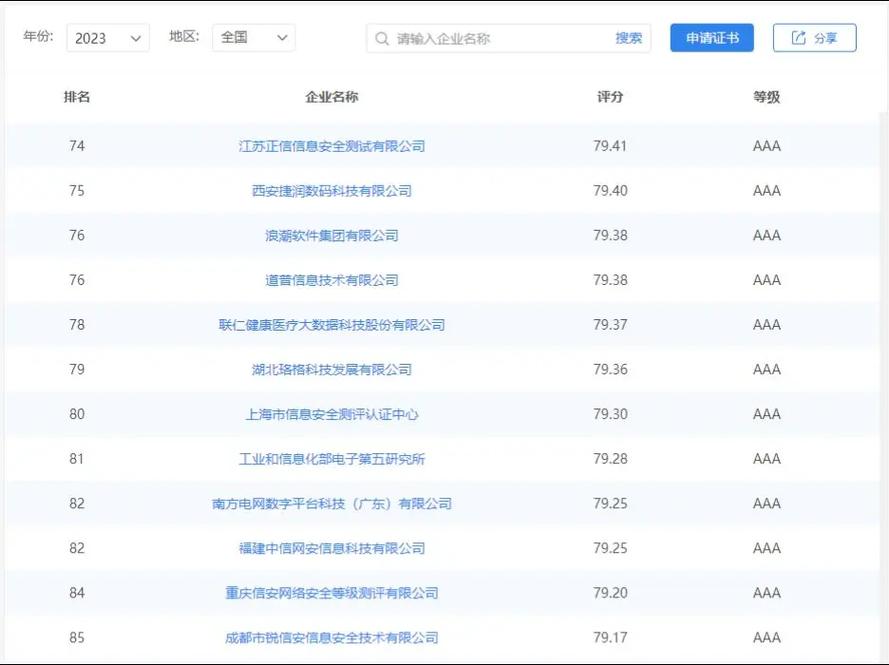
Task: Click the vertical scrollbar on right edge
Action: tap(883, 386)
